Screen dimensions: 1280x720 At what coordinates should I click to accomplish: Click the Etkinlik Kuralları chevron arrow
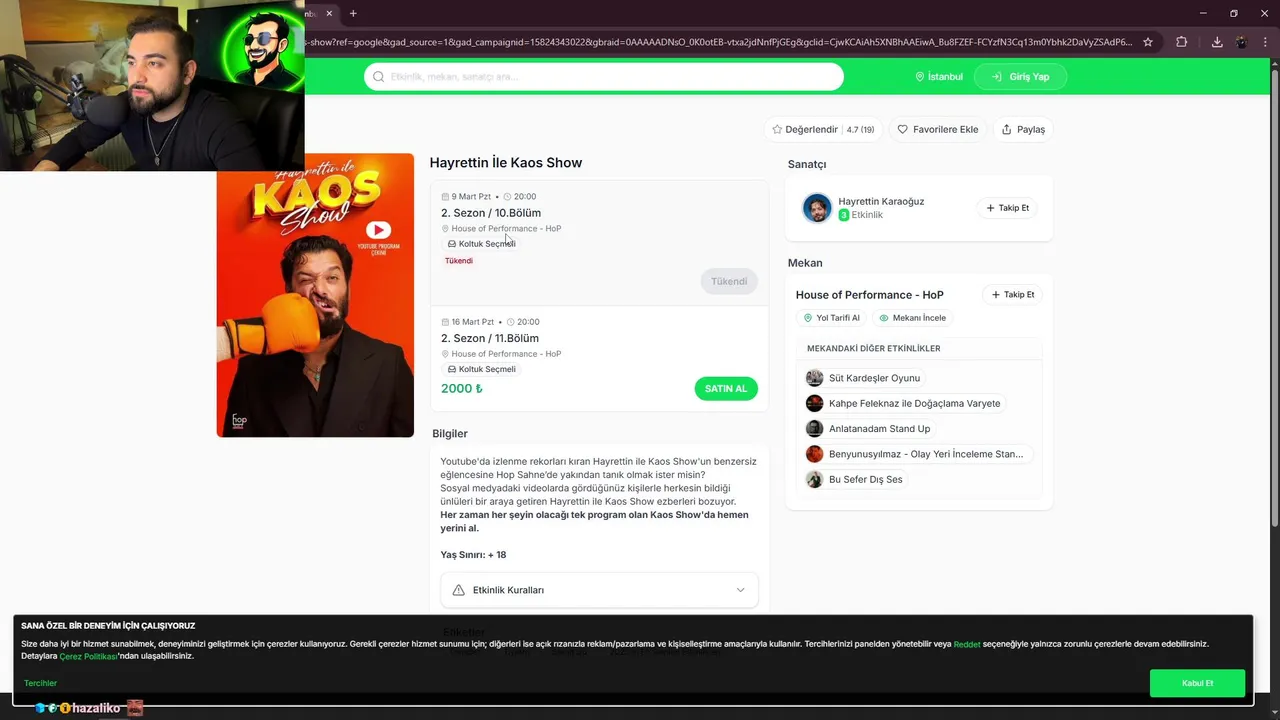point(740,590)
